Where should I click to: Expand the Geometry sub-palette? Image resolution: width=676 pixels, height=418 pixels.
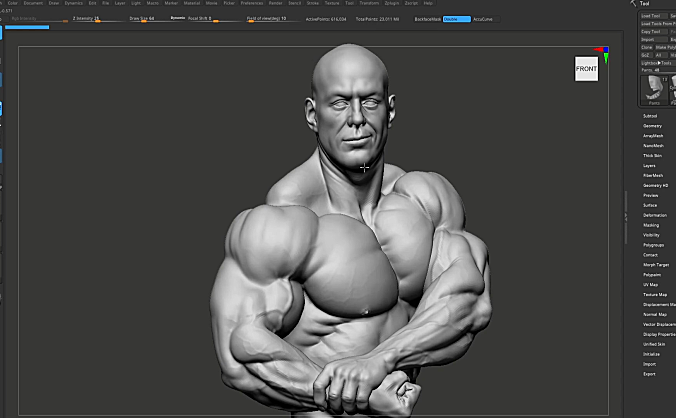pos(652,126)
